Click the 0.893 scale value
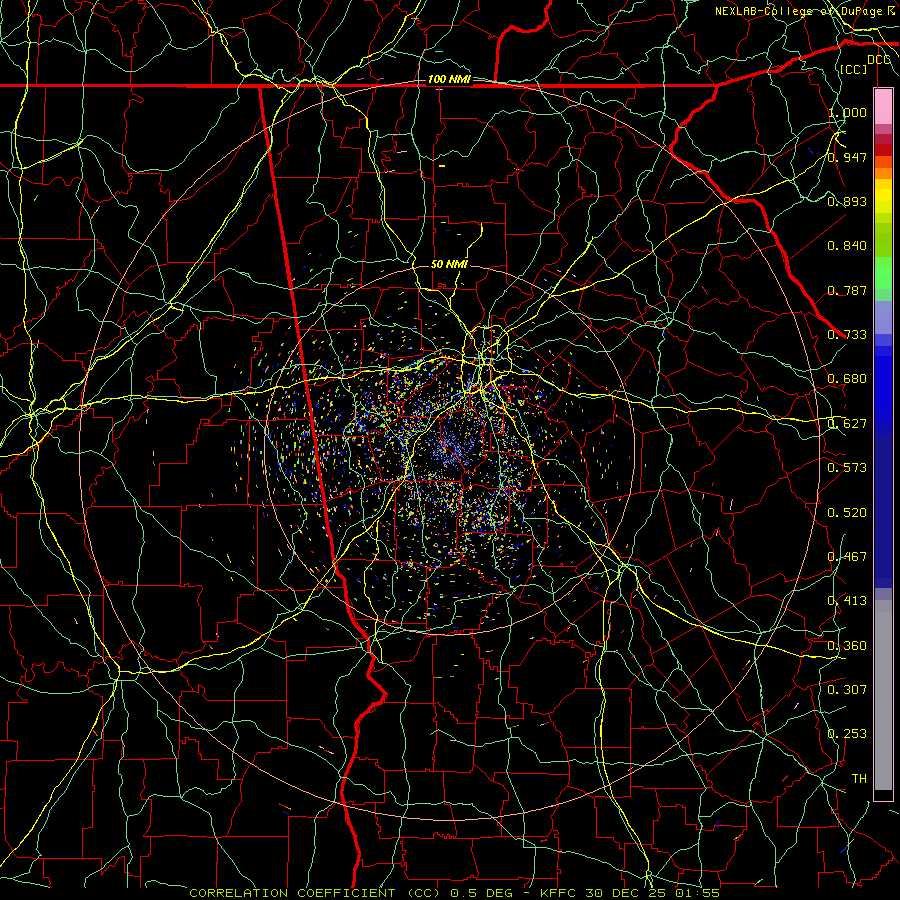900x900 pixels. (847, 201)
